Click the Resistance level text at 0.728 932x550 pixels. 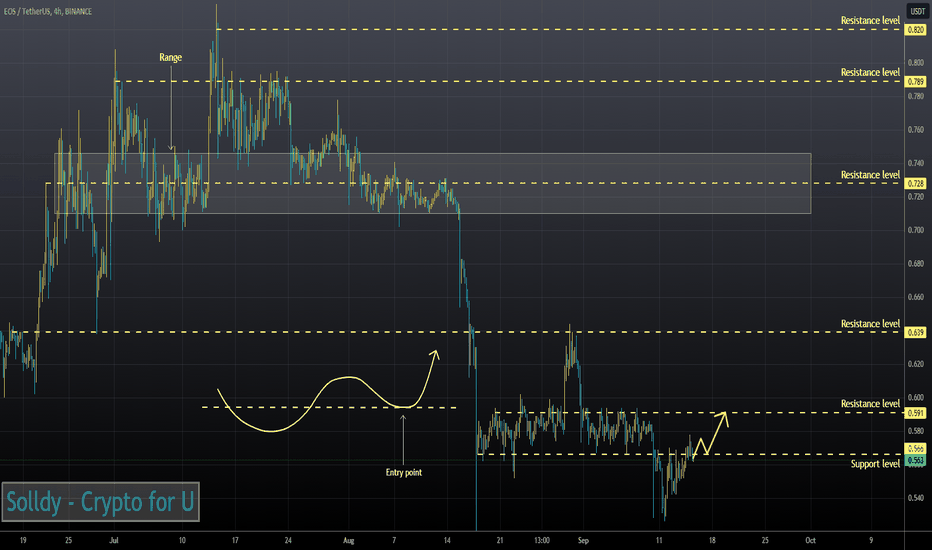(x=870, y=174)
